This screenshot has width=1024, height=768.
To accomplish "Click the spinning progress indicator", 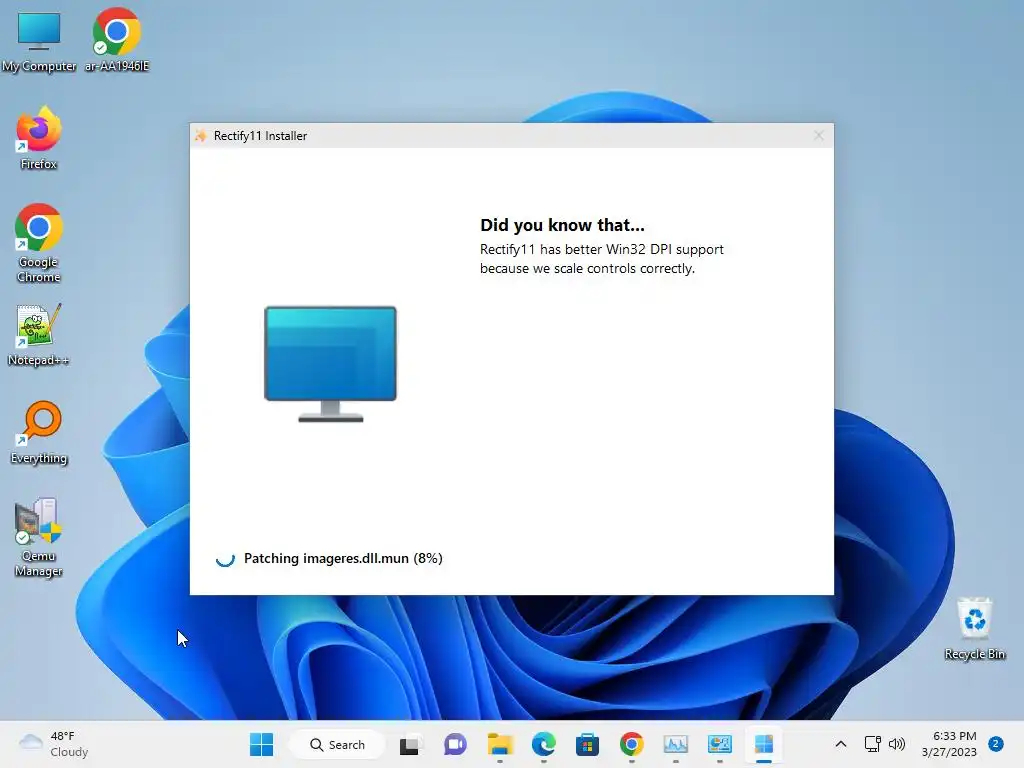I will pos(225,558).
